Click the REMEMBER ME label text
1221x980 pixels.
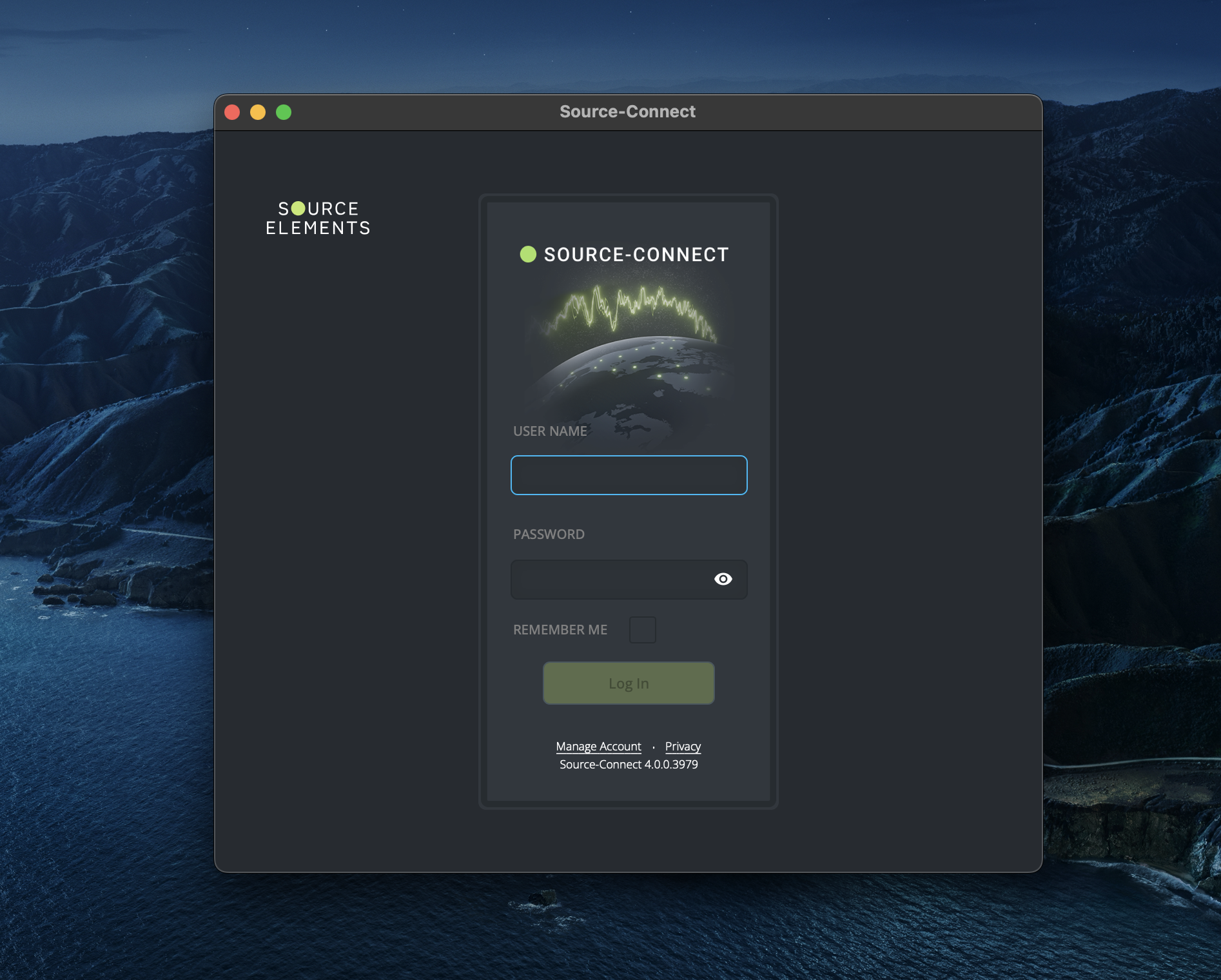pyautogui.click(x=560, y=630)
